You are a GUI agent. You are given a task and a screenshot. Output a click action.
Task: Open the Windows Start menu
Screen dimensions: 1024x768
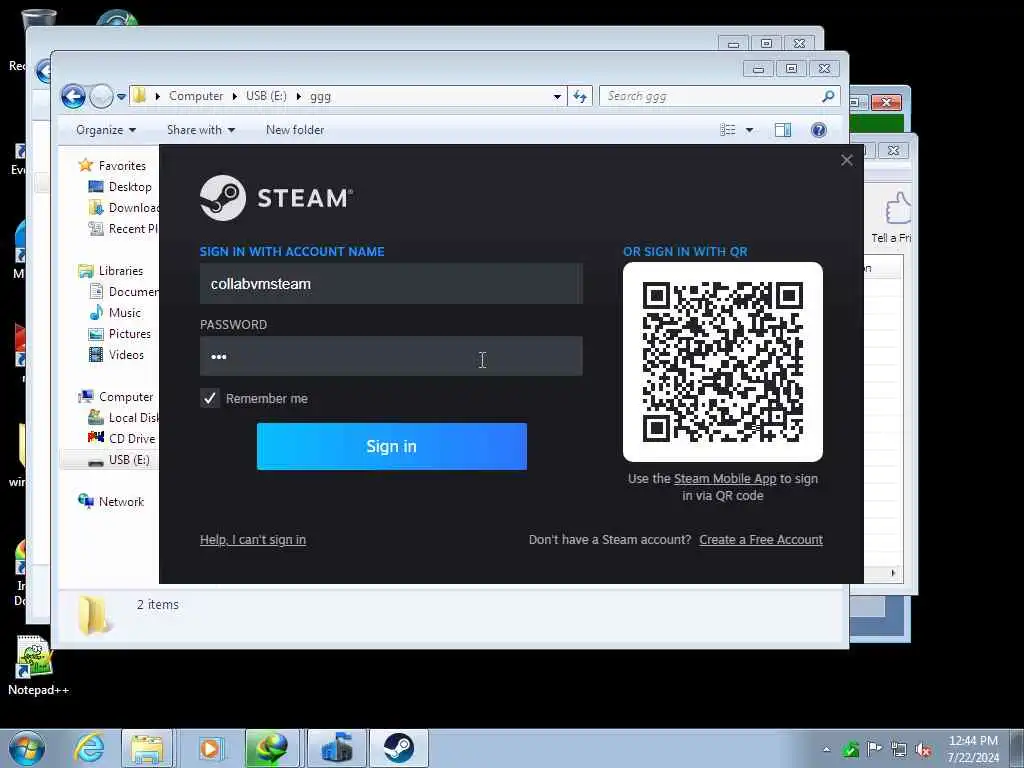click(27, 748)
